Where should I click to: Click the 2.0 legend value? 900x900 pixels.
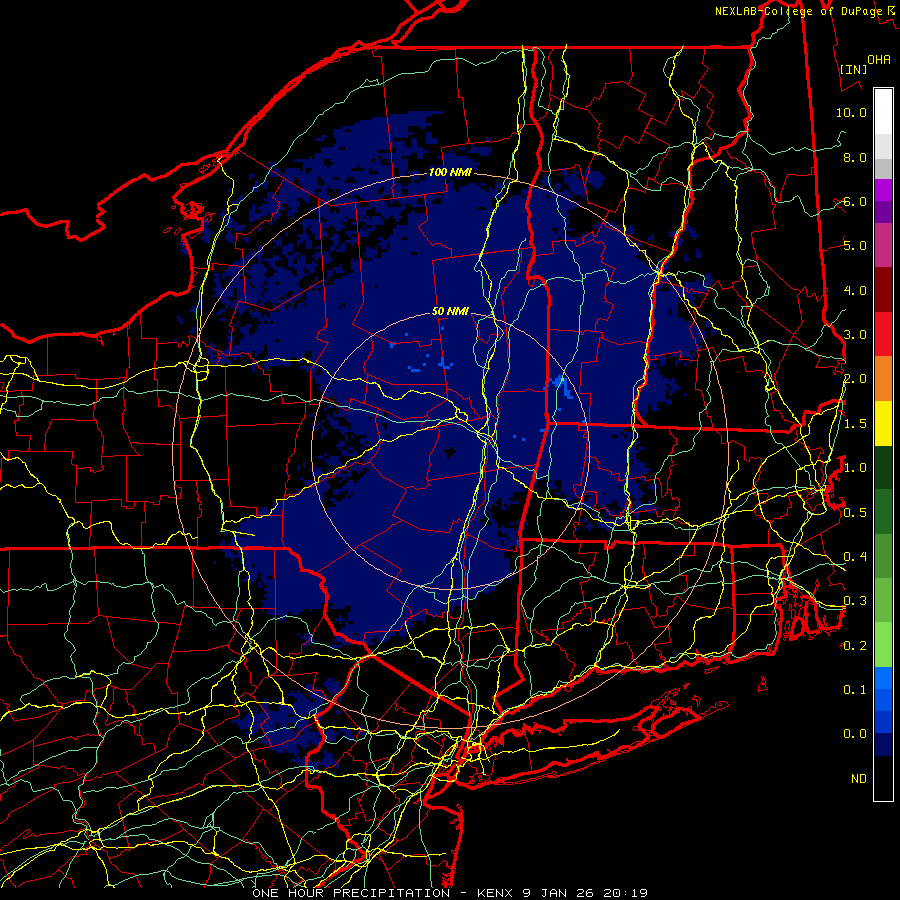pyautogui.click(x=855, y=379)
